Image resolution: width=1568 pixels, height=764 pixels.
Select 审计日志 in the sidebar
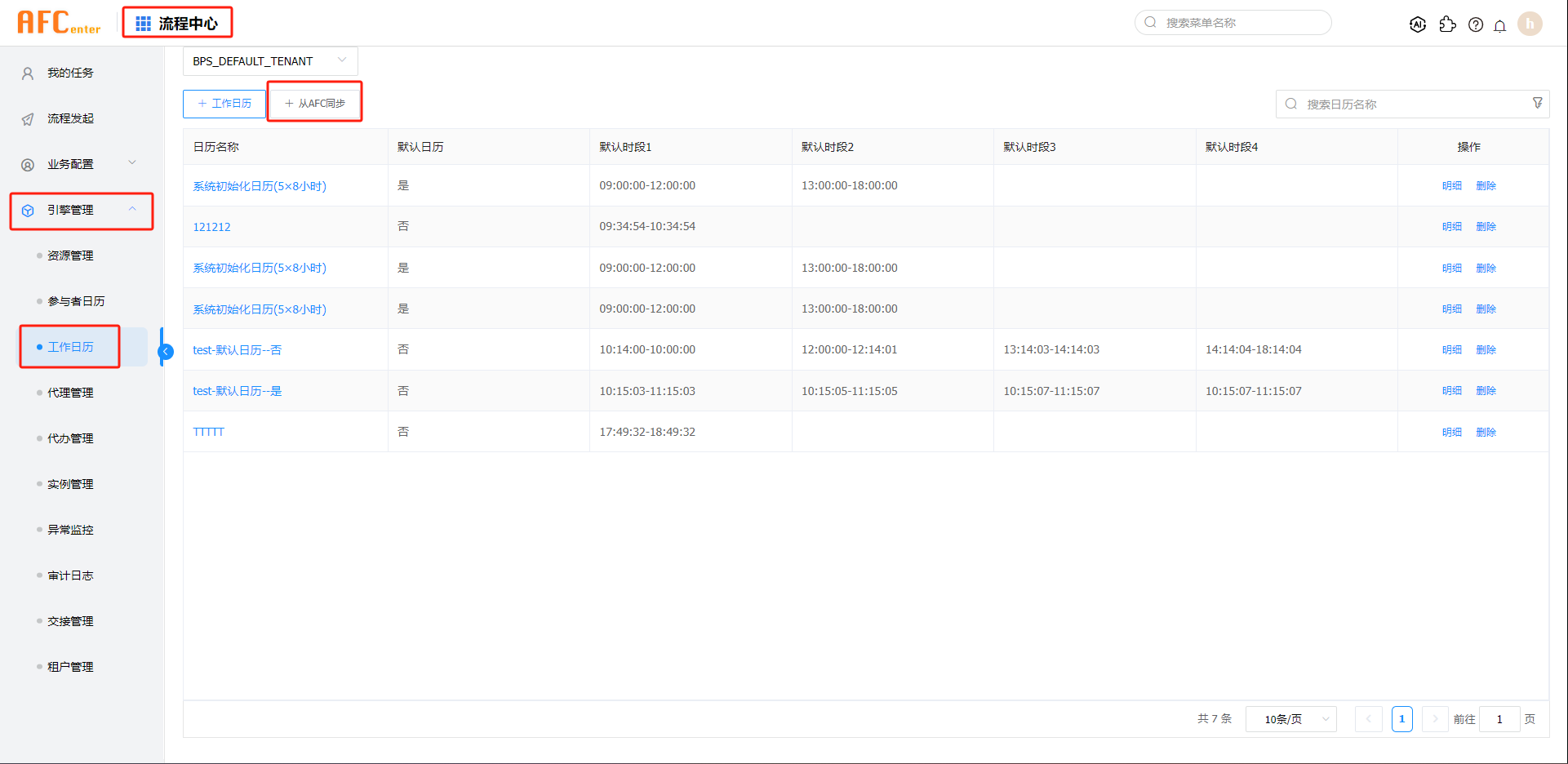coord(70,575)
